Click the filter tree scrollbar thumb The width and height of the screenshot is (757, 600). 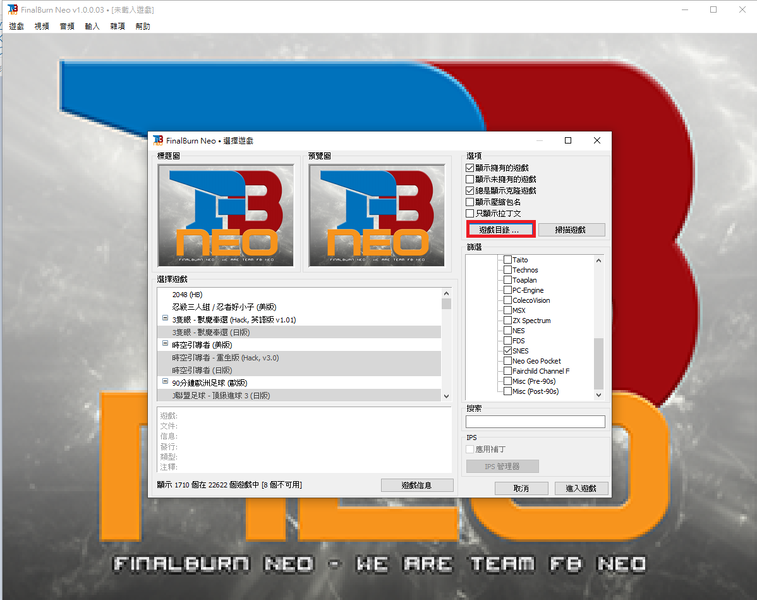599,363
